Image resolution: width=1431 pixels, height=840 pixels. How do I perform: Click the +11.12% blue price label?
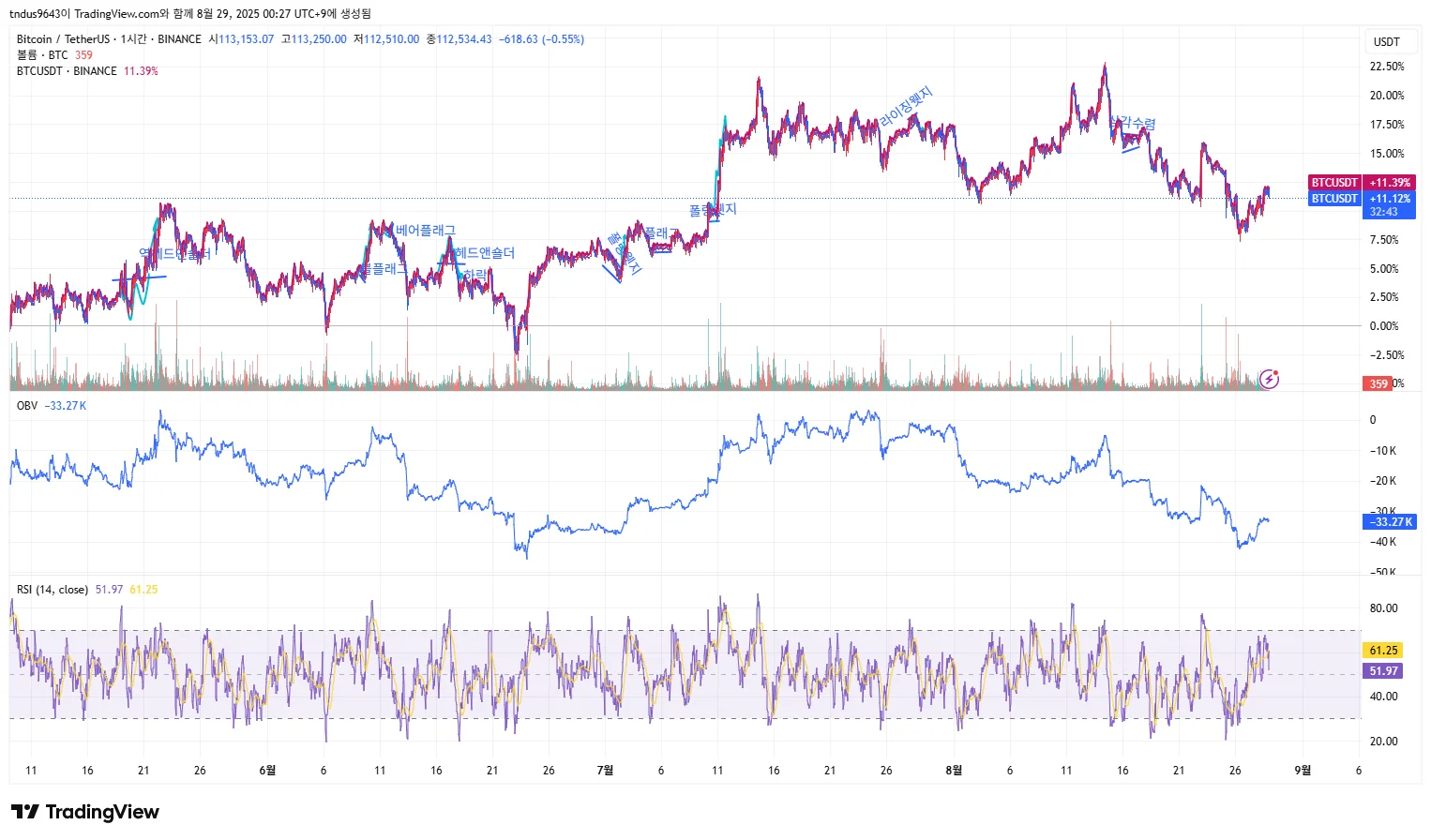[x=1390, y=199]
